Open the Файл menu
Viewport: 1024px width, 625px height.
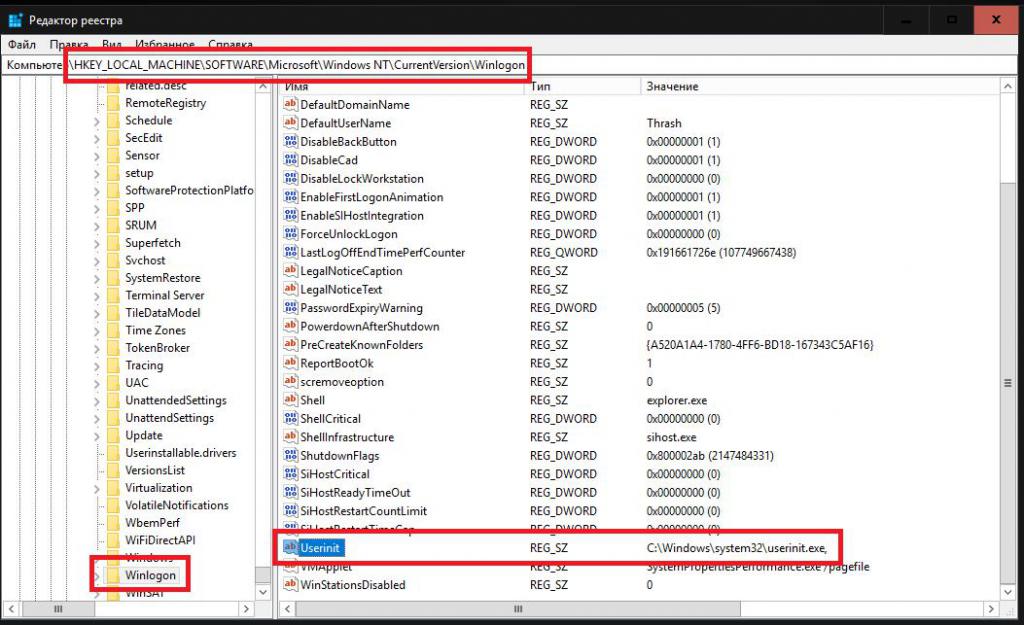(22, 44)
